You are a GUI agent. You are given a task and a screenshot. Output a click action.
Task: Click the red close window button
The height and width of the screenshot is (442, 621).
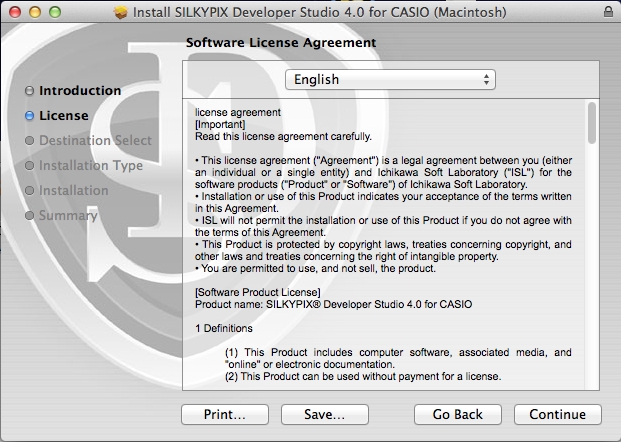(15, 12)
